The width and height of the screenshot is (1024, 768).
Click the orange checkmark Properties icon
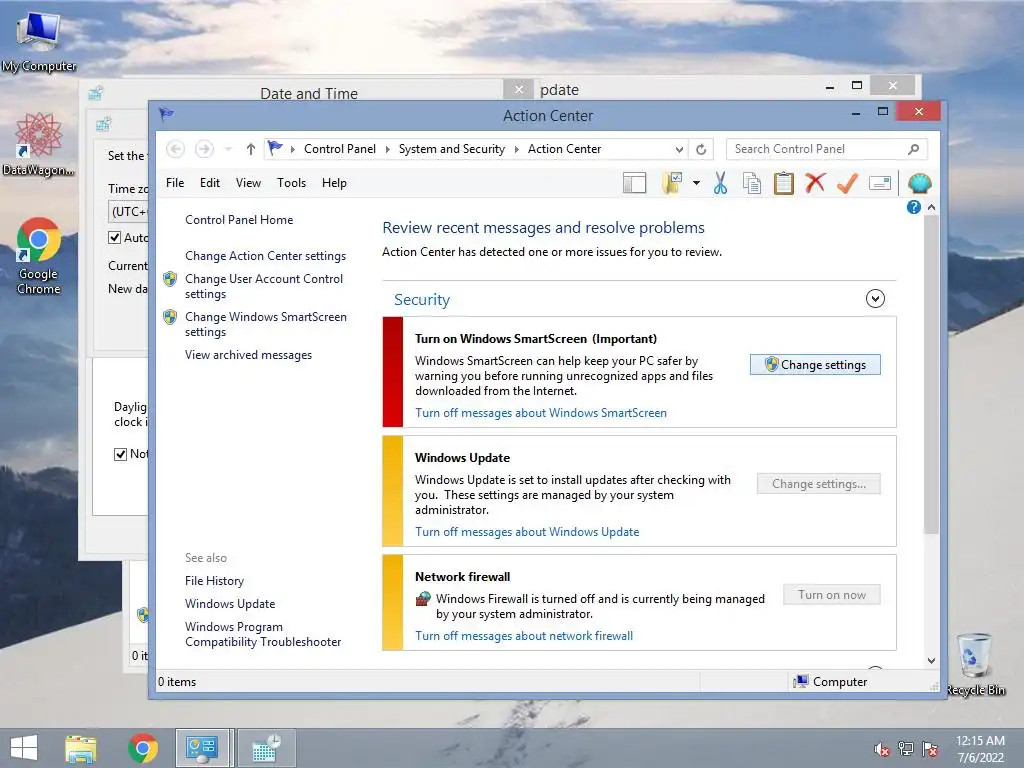tap(847, 183)
